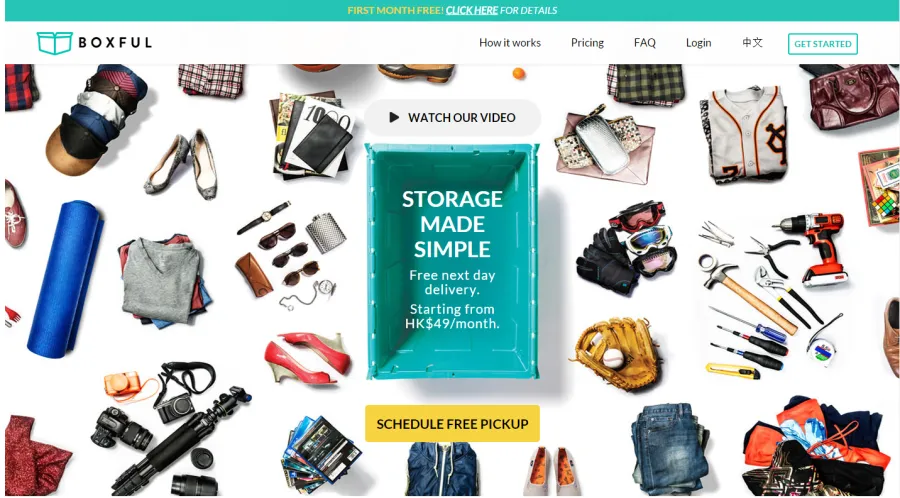Click the Watch Our Video button

(452, 118)
